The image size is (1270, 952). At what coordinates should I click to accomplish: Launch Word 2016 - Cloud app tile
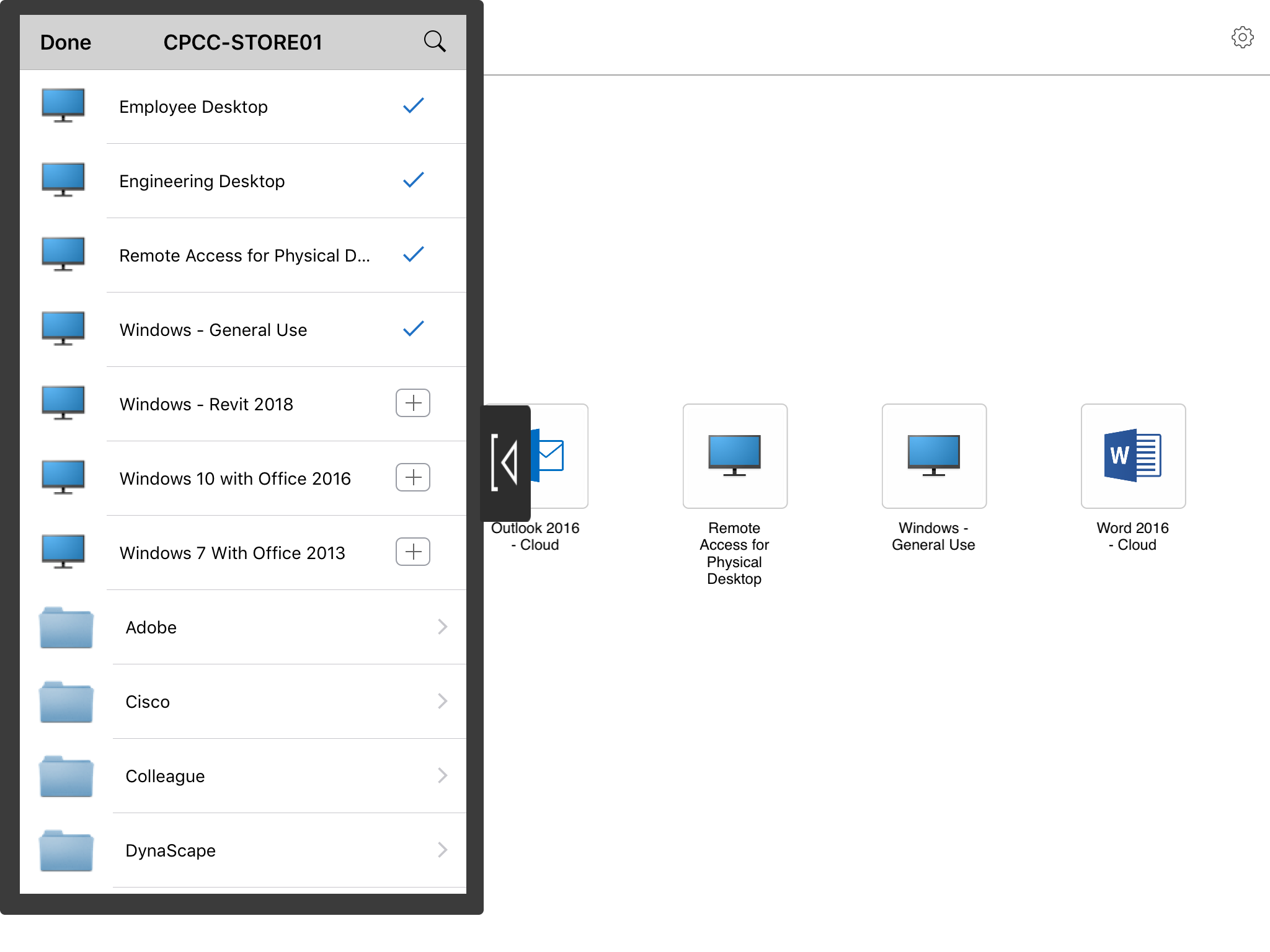pos(1133,456)
